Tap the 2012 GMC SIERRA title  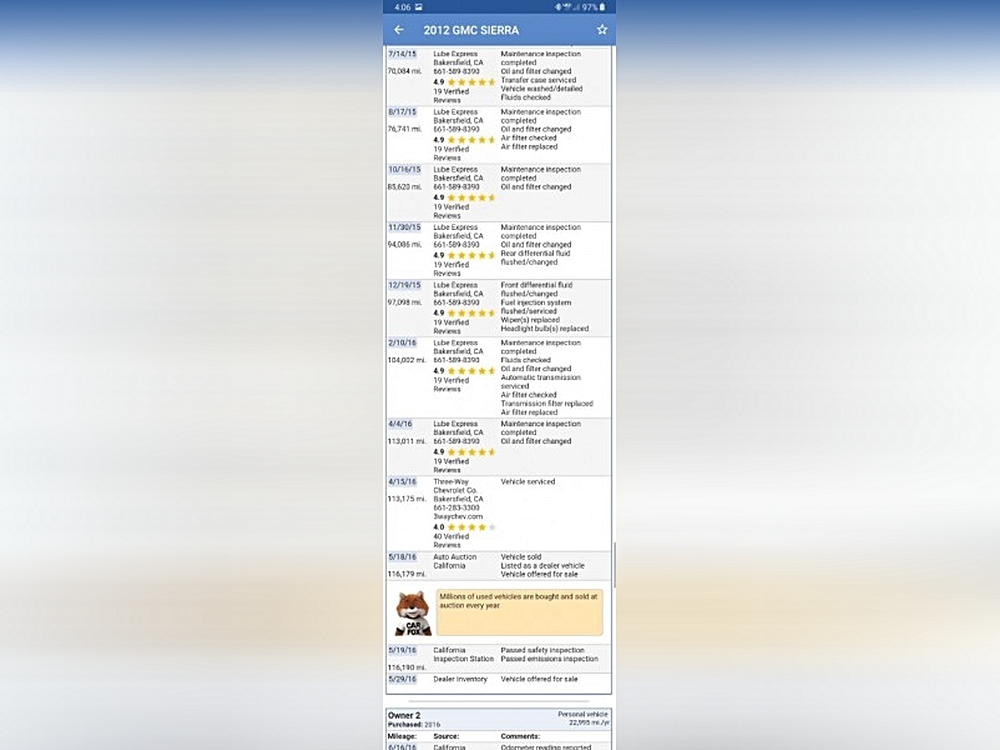point(471,30)
